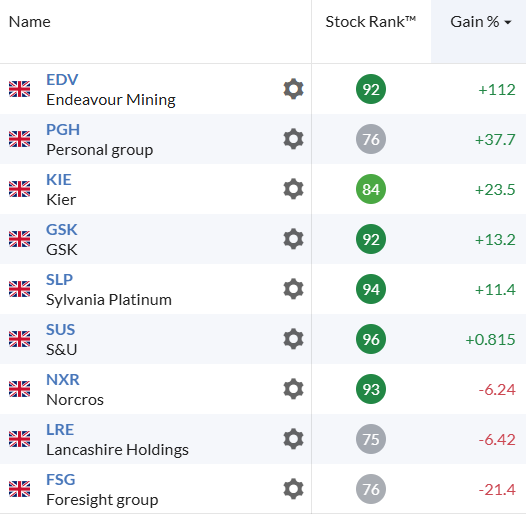Screen dimensions: 526x516
Task: Open settings gear for Endeavour Mining row
Action: tap(294, 89)
